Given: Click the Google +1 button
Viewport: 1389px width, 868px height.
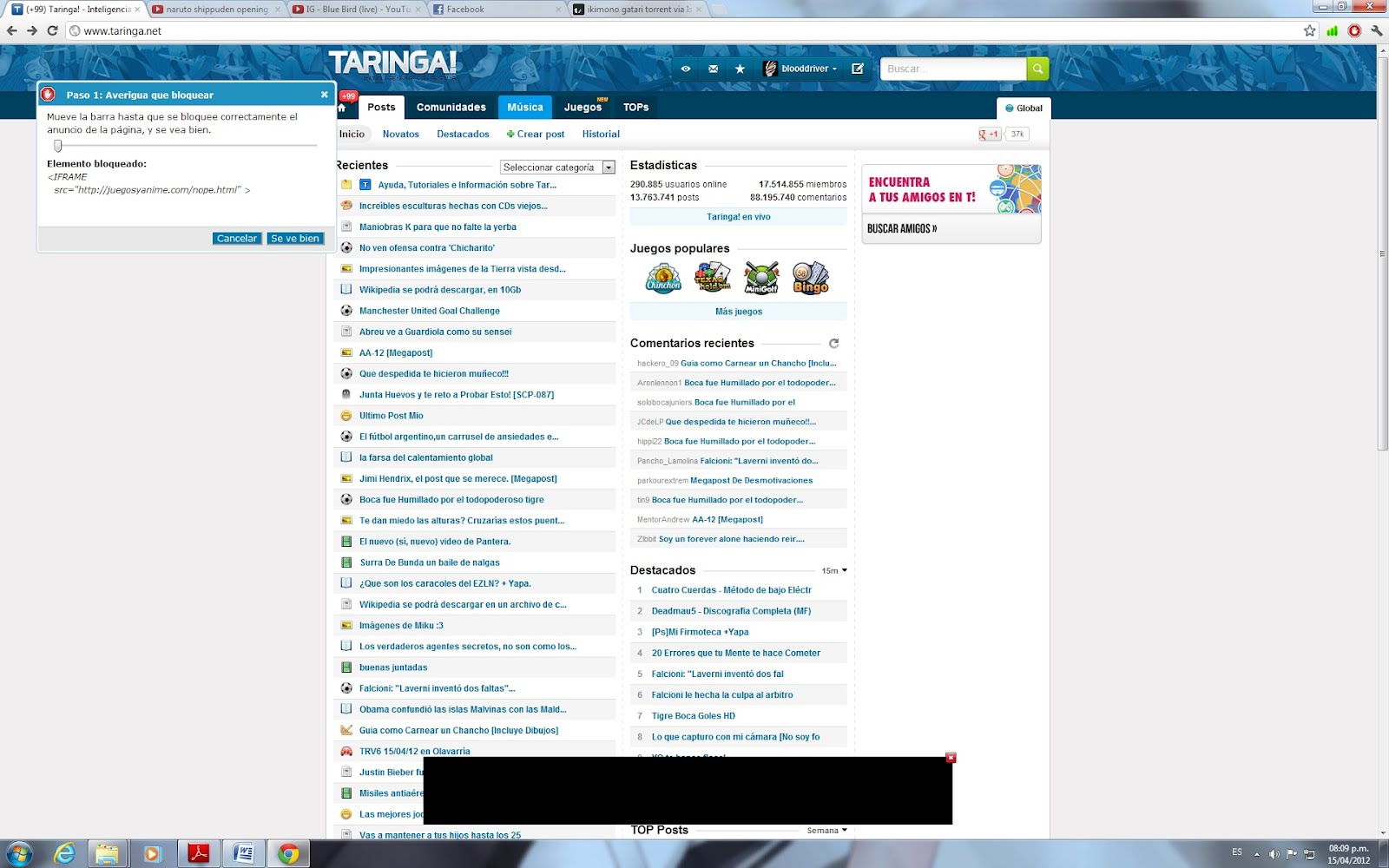Looking at the screenshot, I should pyautogui.click(x=990, y=134).
